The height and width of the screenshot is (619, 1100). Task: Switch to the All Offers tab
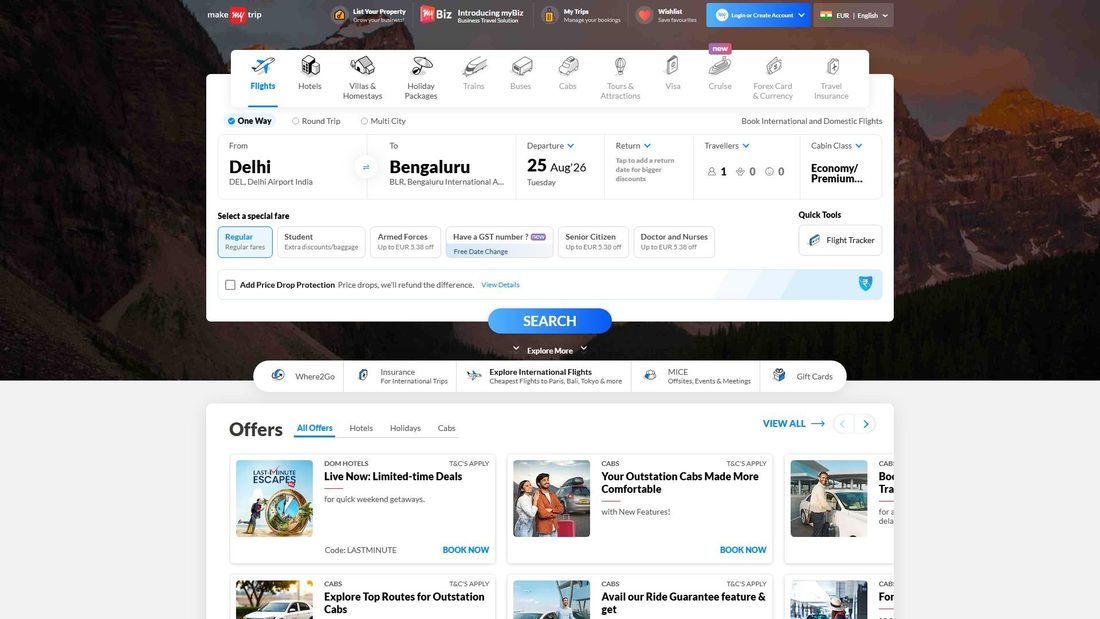[x=314, y=428]
